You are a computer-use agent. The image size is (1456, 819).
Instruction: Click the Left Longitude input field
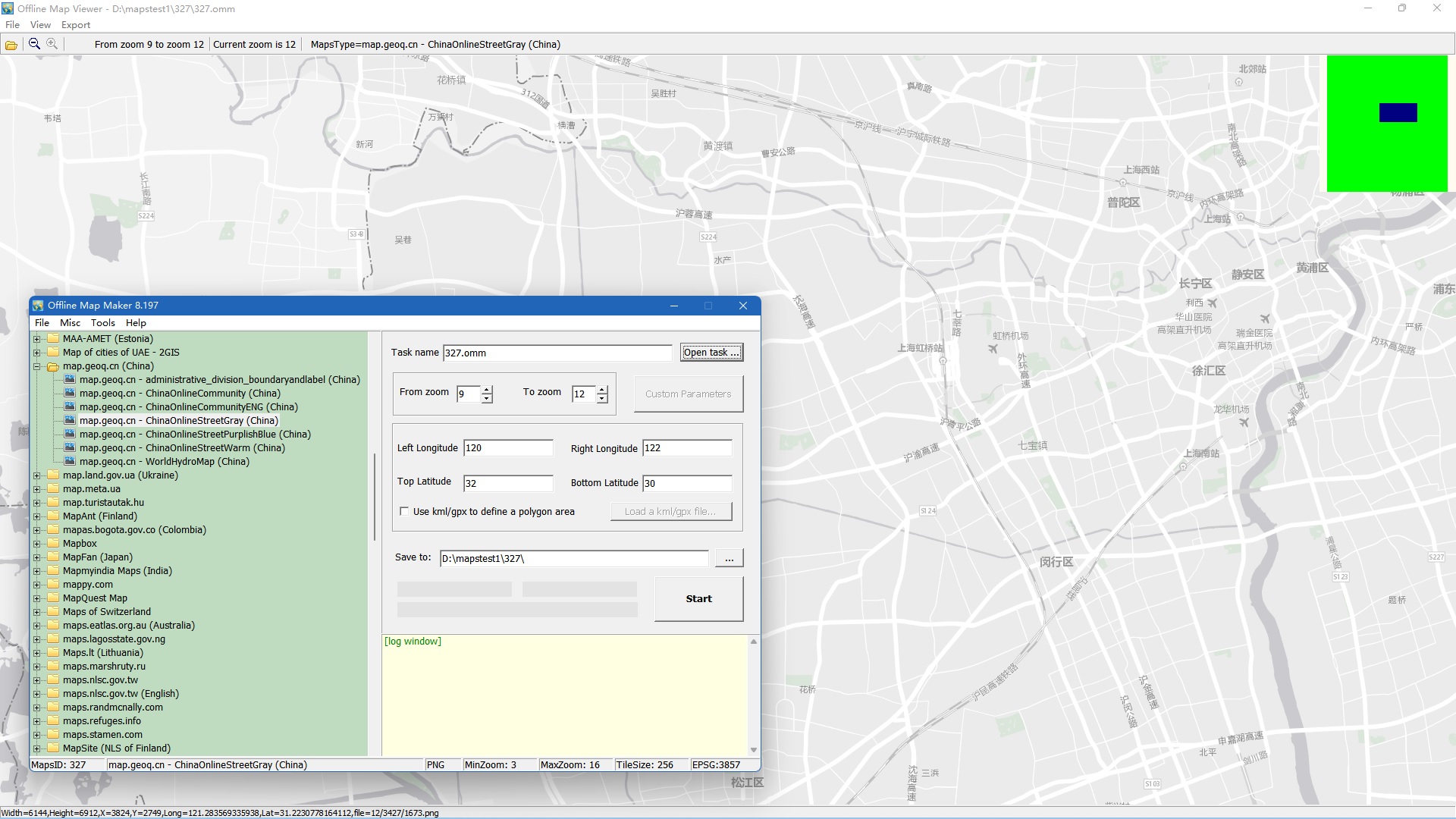pyautogui.click(x=507, y=448)
